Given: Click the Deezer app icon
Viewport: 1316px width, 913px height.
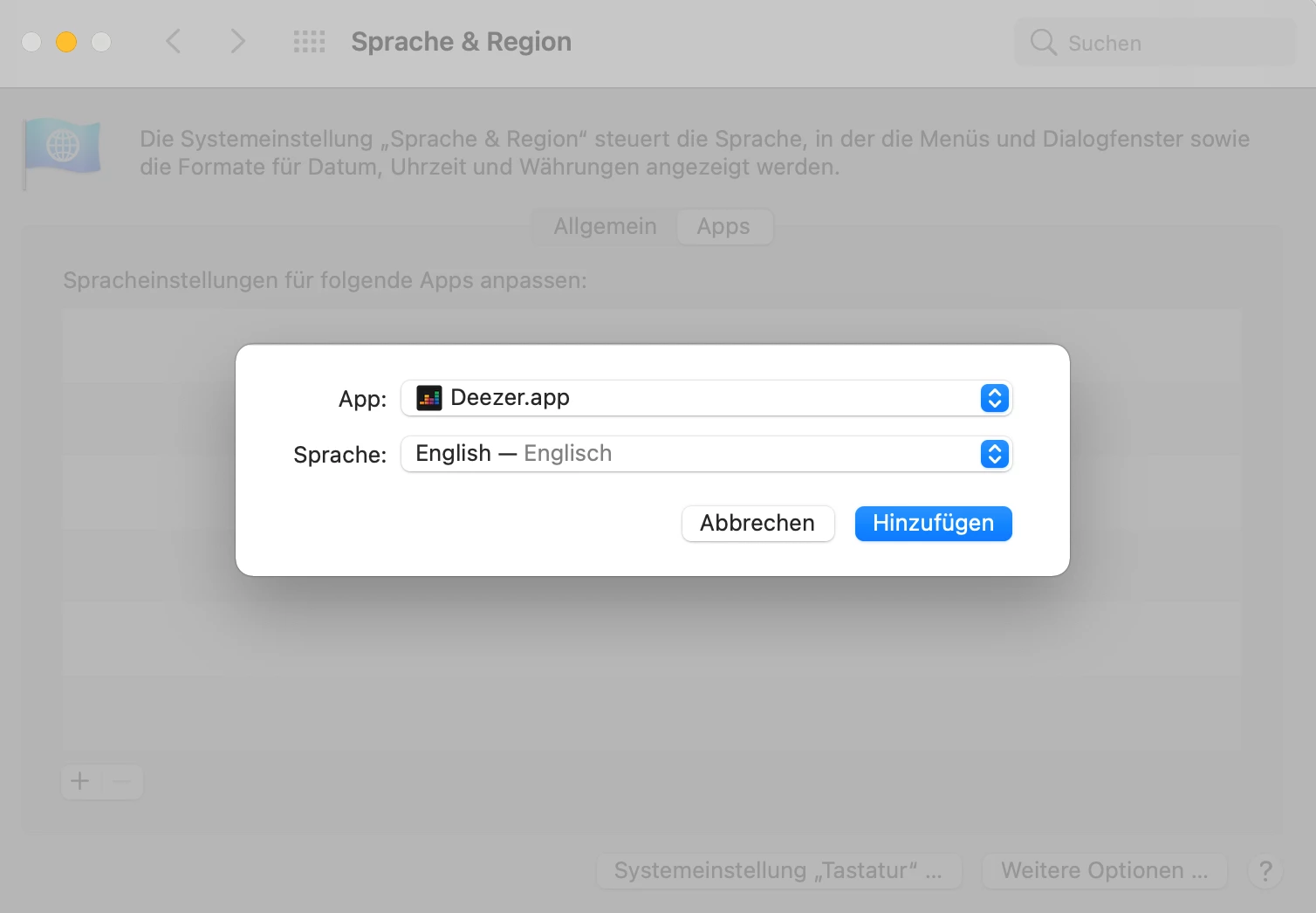Looking at the screenshot, I should (428, 398).
